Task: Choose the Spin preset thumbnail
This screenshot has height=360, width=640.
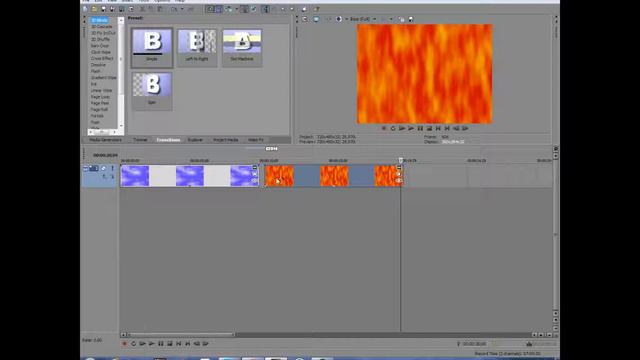Action: click(152, 91)
